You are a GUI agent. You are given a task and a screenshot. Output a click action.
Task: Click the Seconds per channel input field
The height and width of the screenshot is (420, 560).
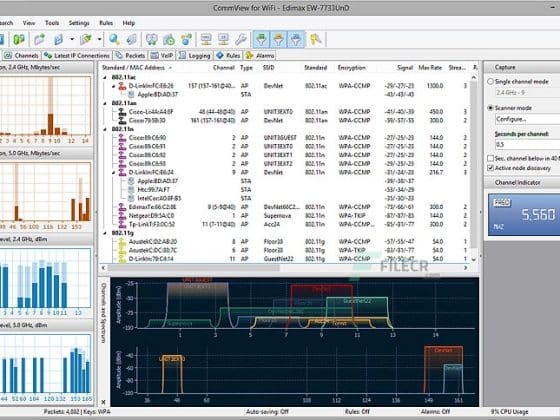(x=528, y=145)
